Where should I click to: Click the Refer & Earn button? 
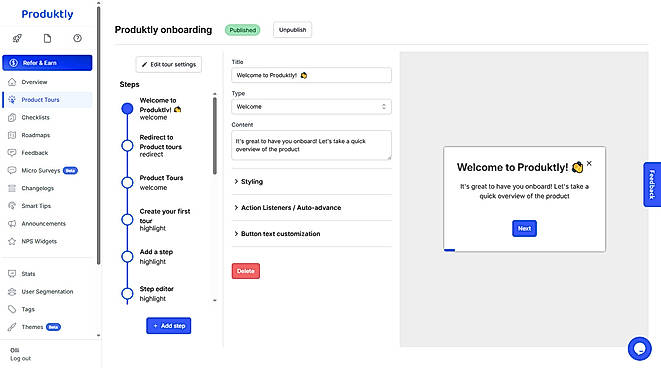click(x=47, y=63)
